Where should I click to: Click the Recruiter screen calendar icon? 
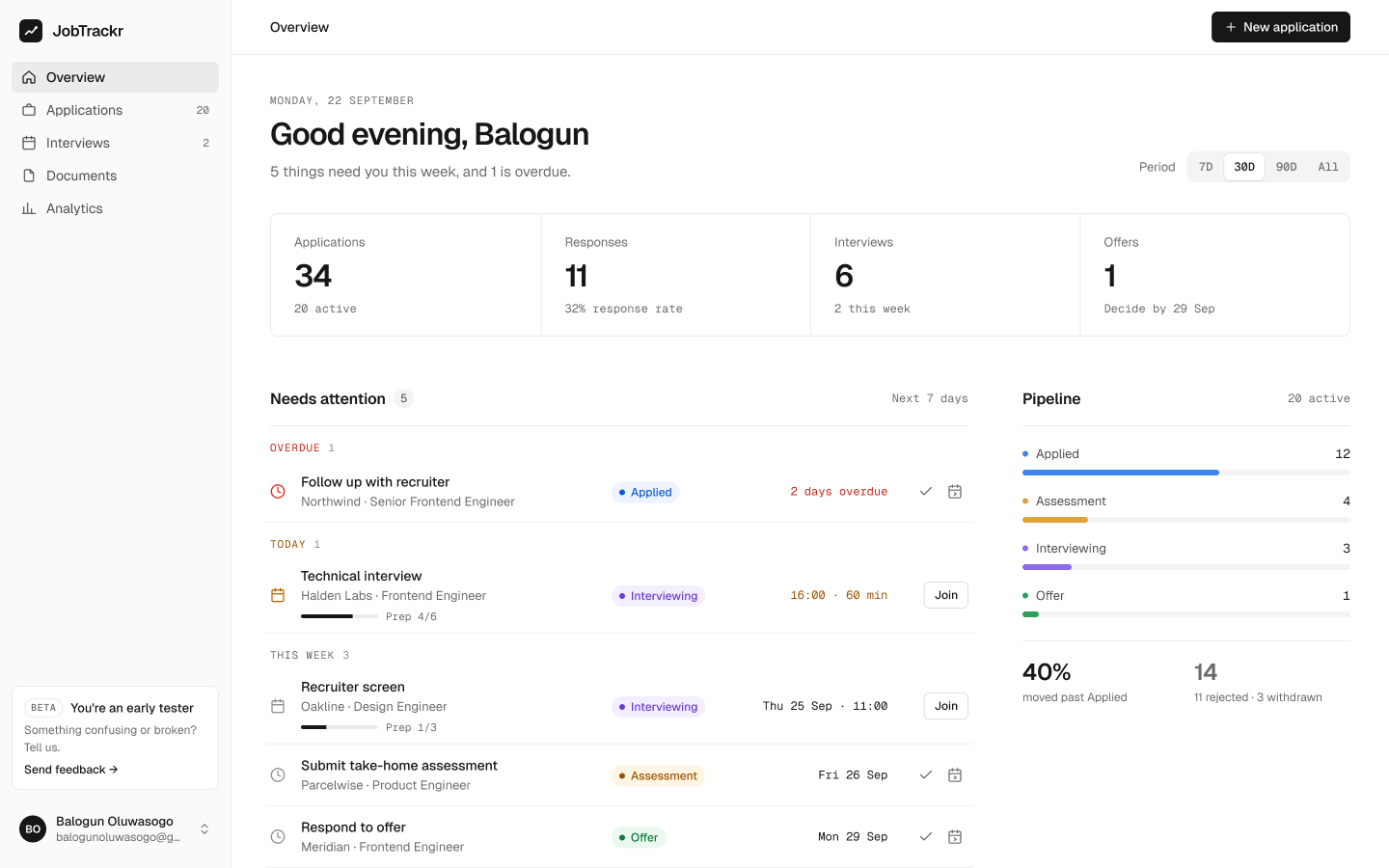[278, 706]
